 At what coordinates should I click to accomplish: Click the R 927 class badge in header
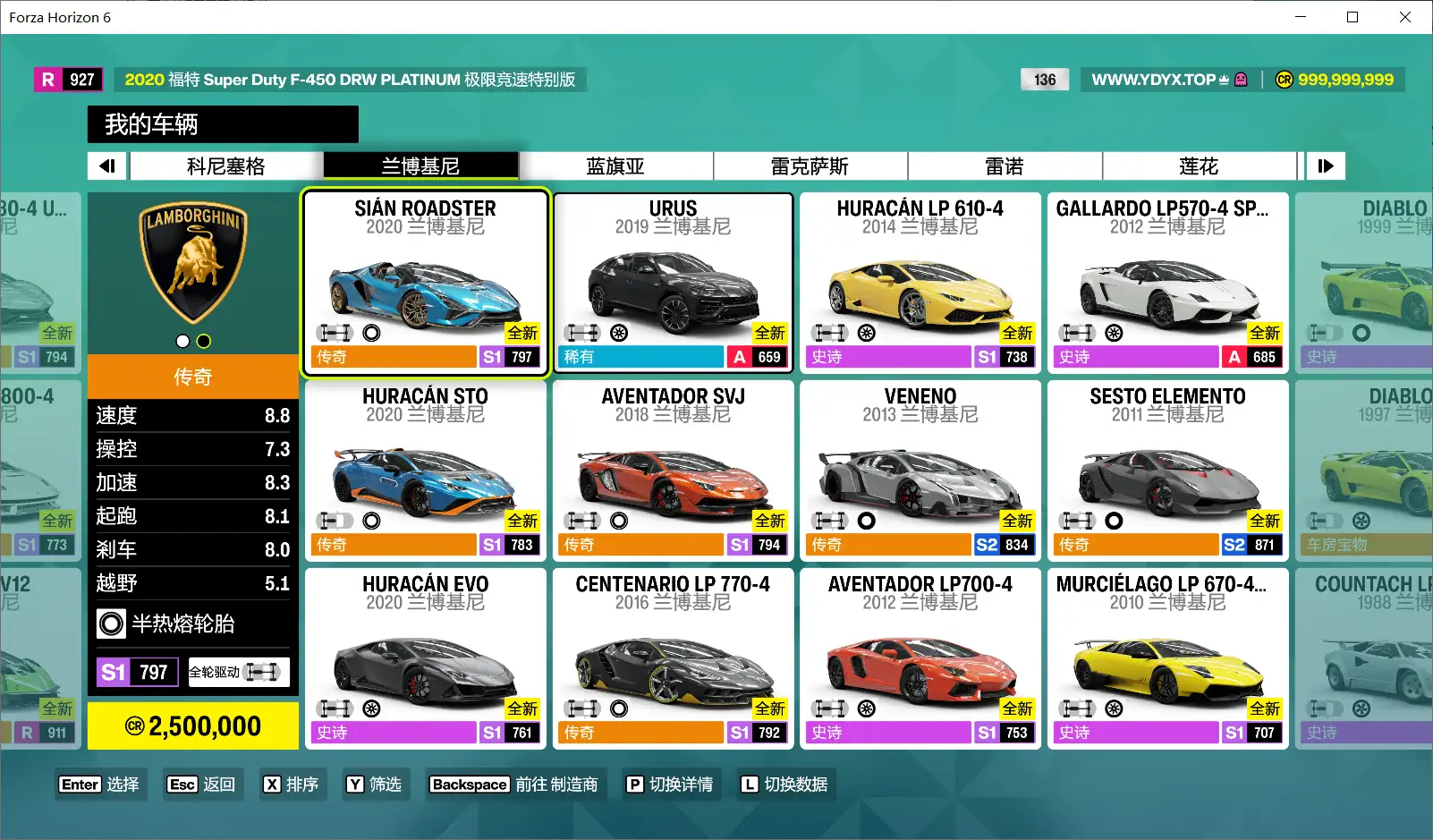coord(68,80)
